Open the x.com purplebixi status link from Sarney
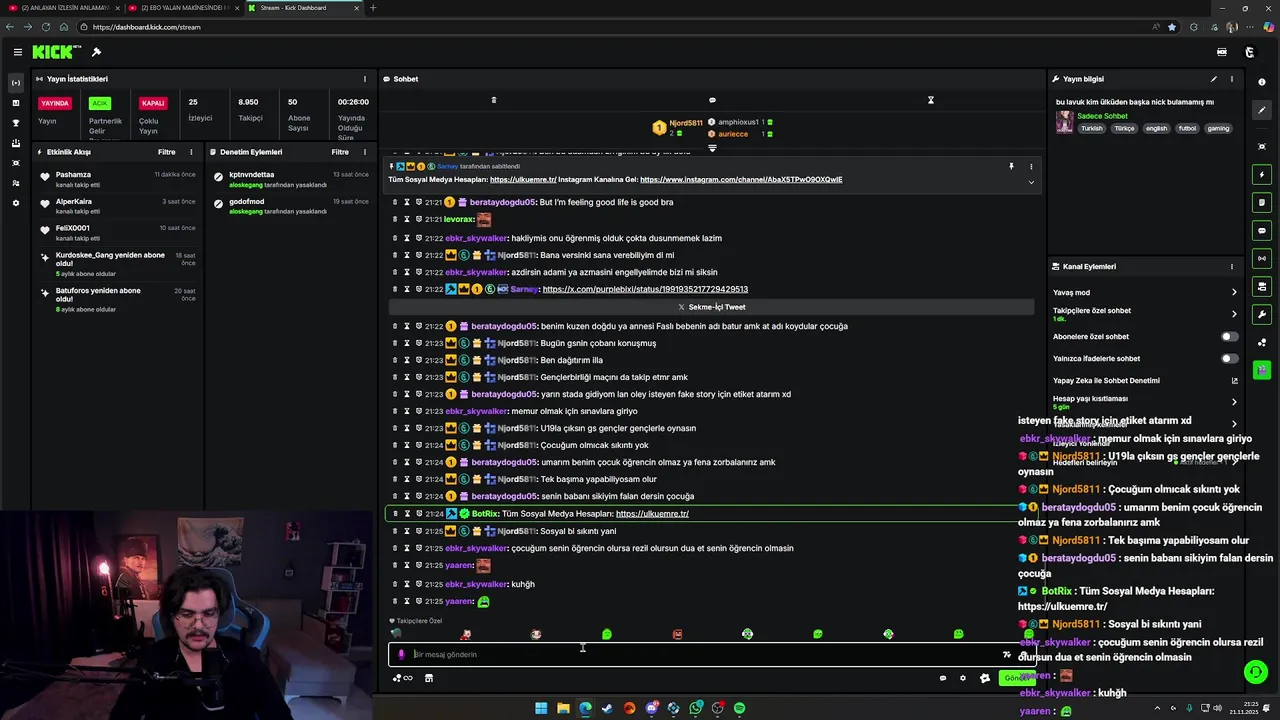The width and height of the screenshot is (1280, 720). [645, 289]
